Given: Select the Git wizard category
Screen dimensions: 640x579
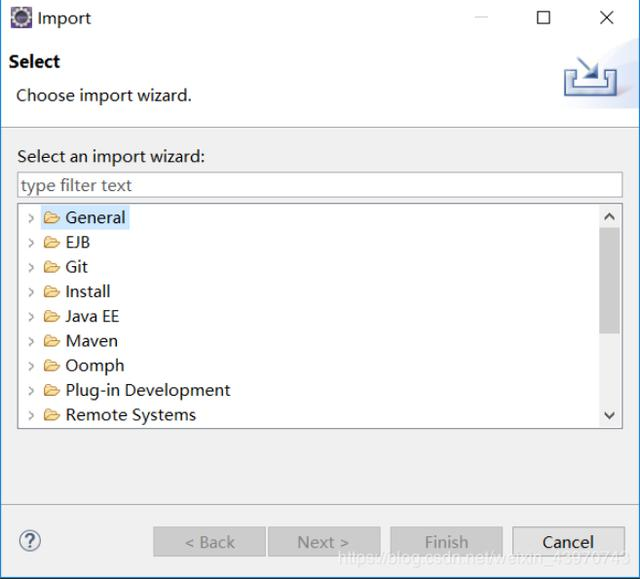Looking at the screenshot, I should 77,267.
